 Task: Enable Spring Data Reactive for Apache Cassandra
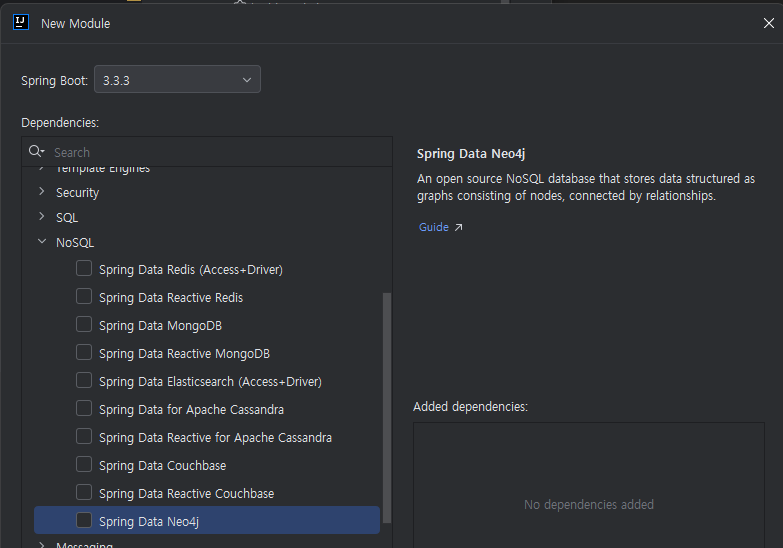tap(84, 436)
